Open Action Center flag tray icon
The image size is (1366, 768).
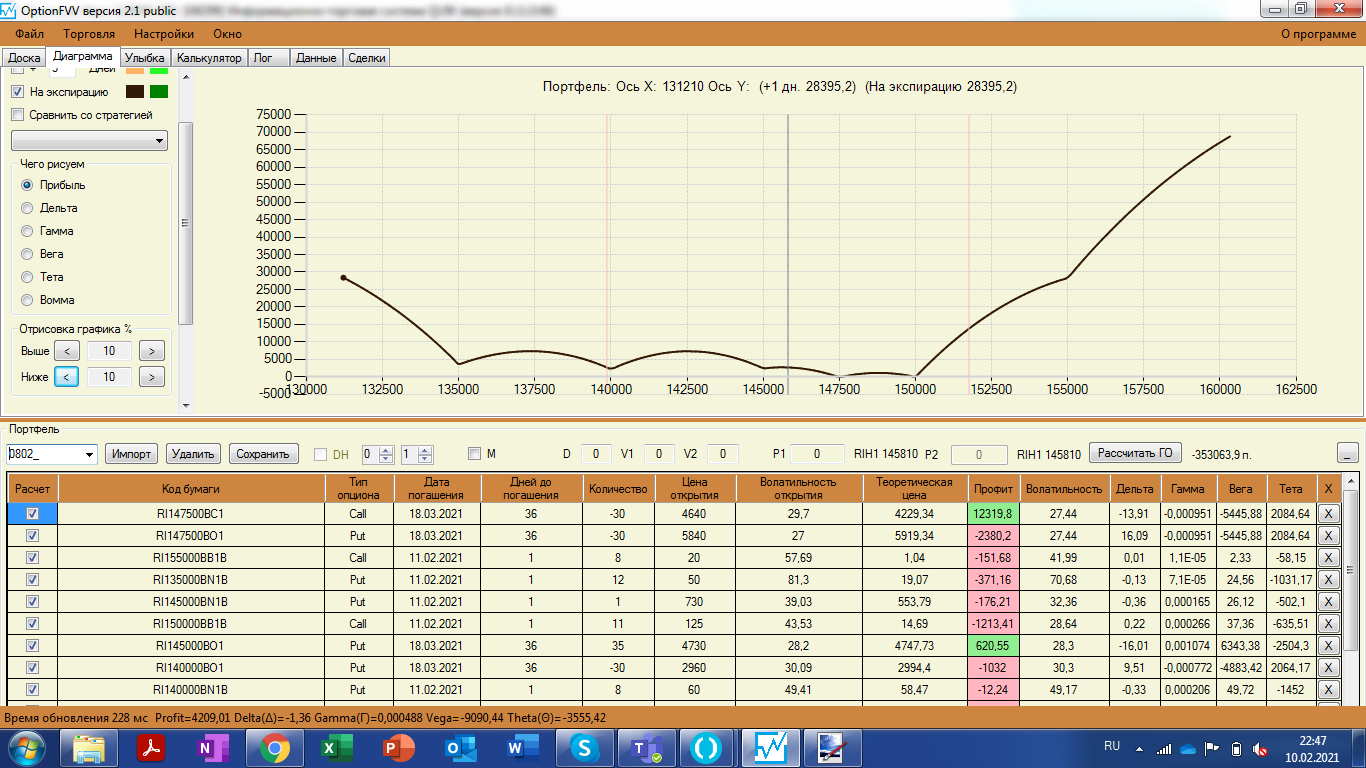click(1212, 747)
